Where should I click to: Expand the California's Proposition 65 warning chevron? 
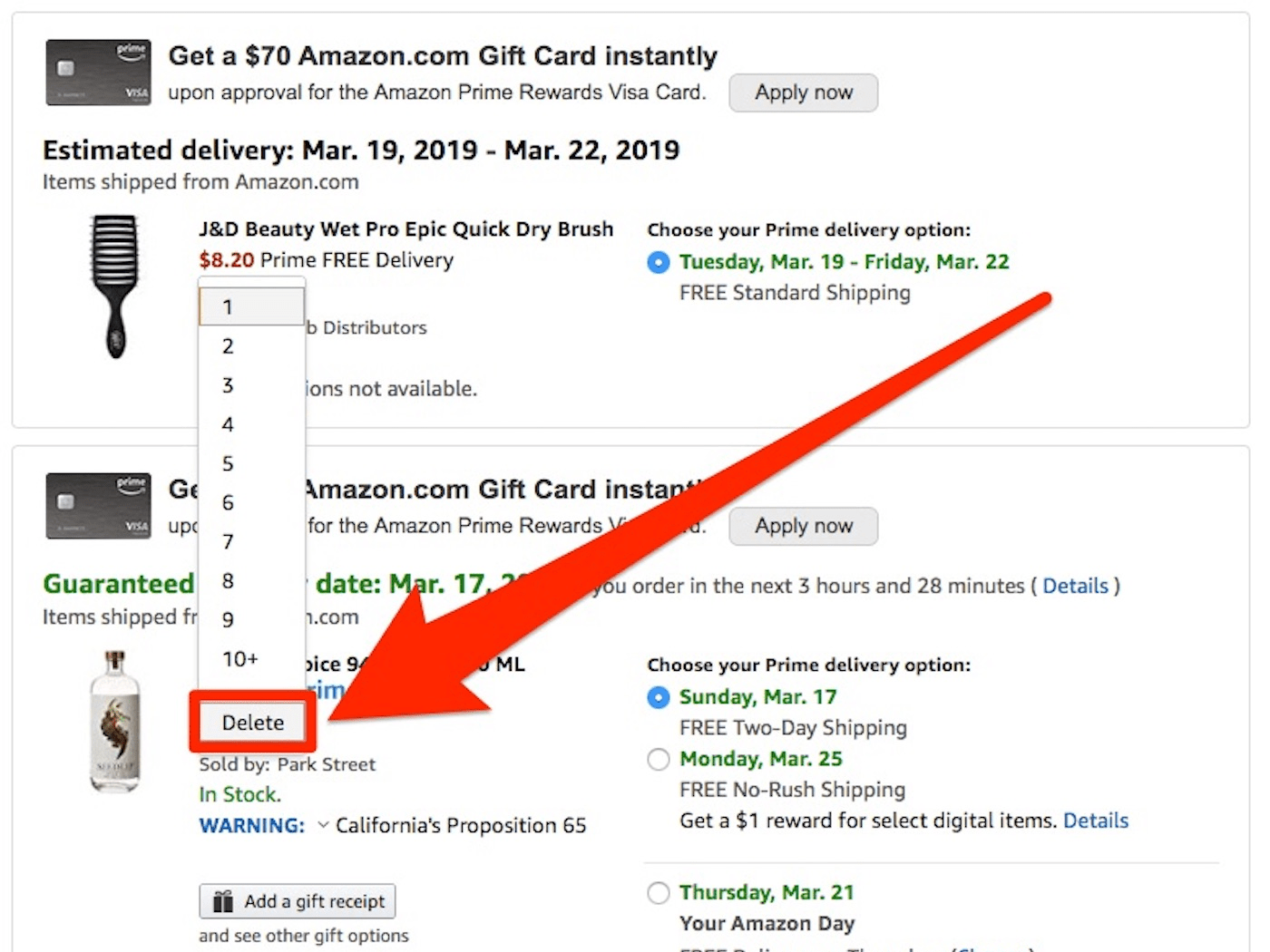point(323,826)
